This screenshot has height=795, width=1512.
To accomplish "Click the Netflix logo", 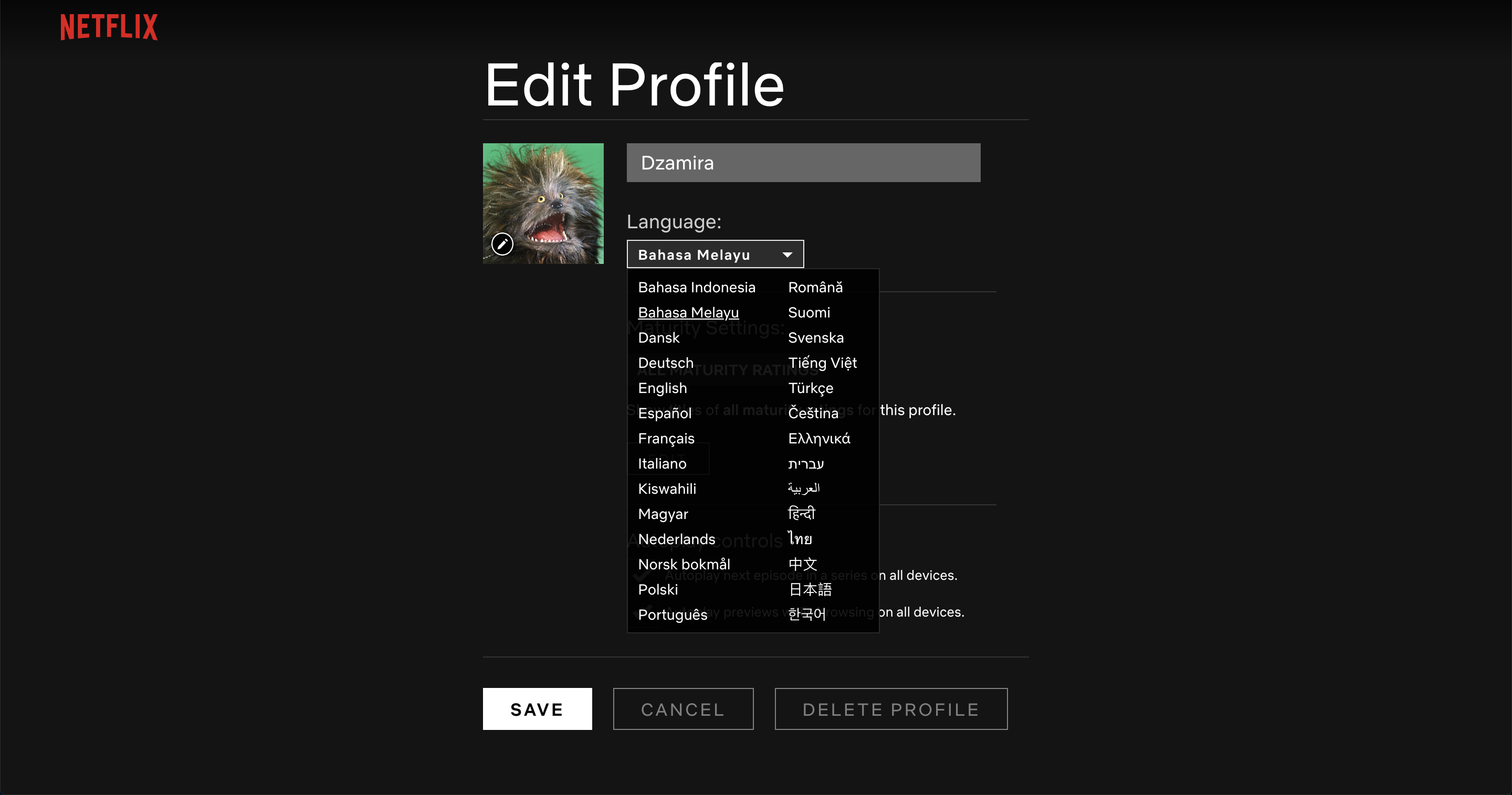I will click(109, 27).
